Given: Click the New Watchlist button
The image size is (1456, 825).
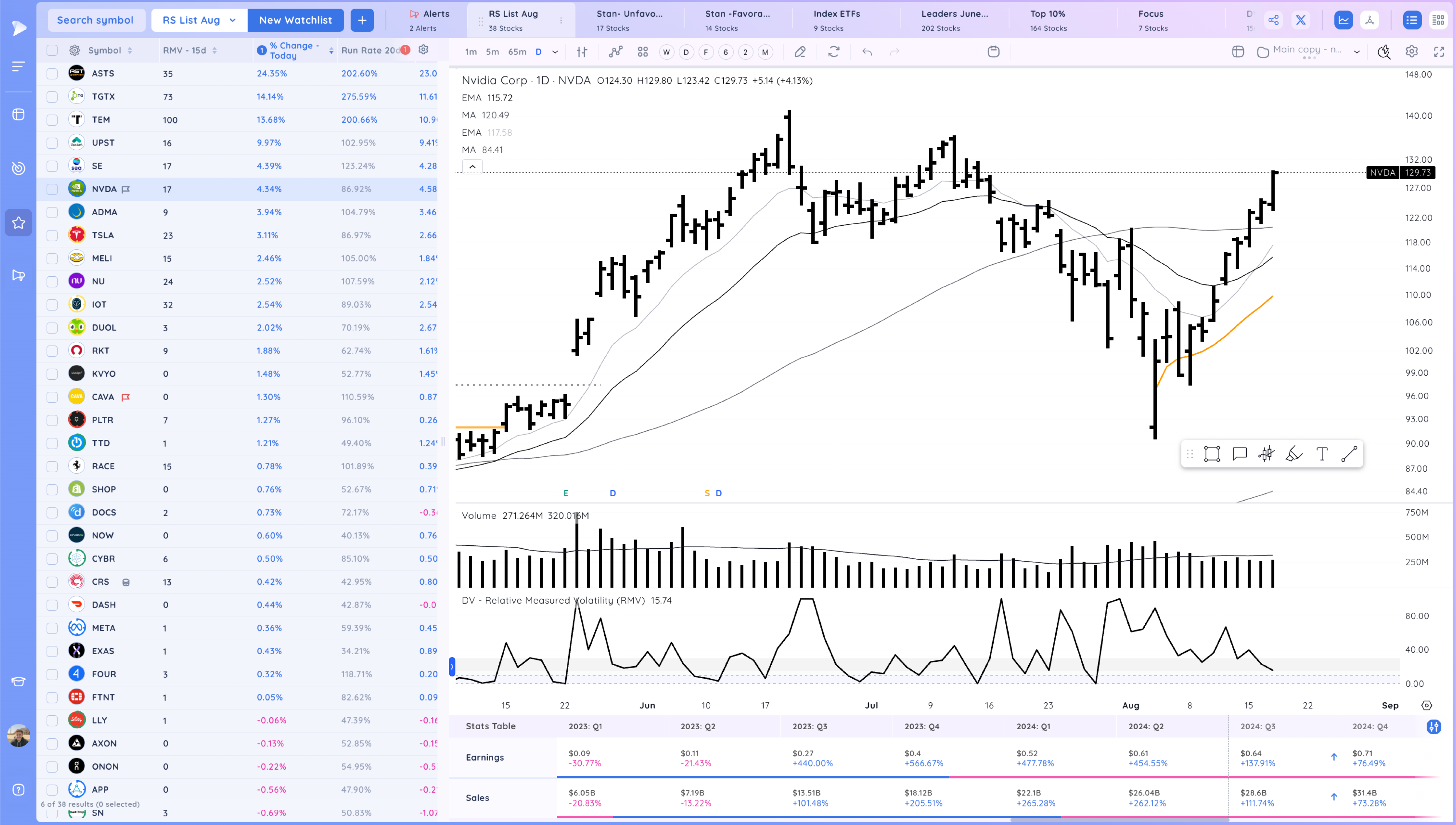Looking at the screenshot, I should coord(296,19).
